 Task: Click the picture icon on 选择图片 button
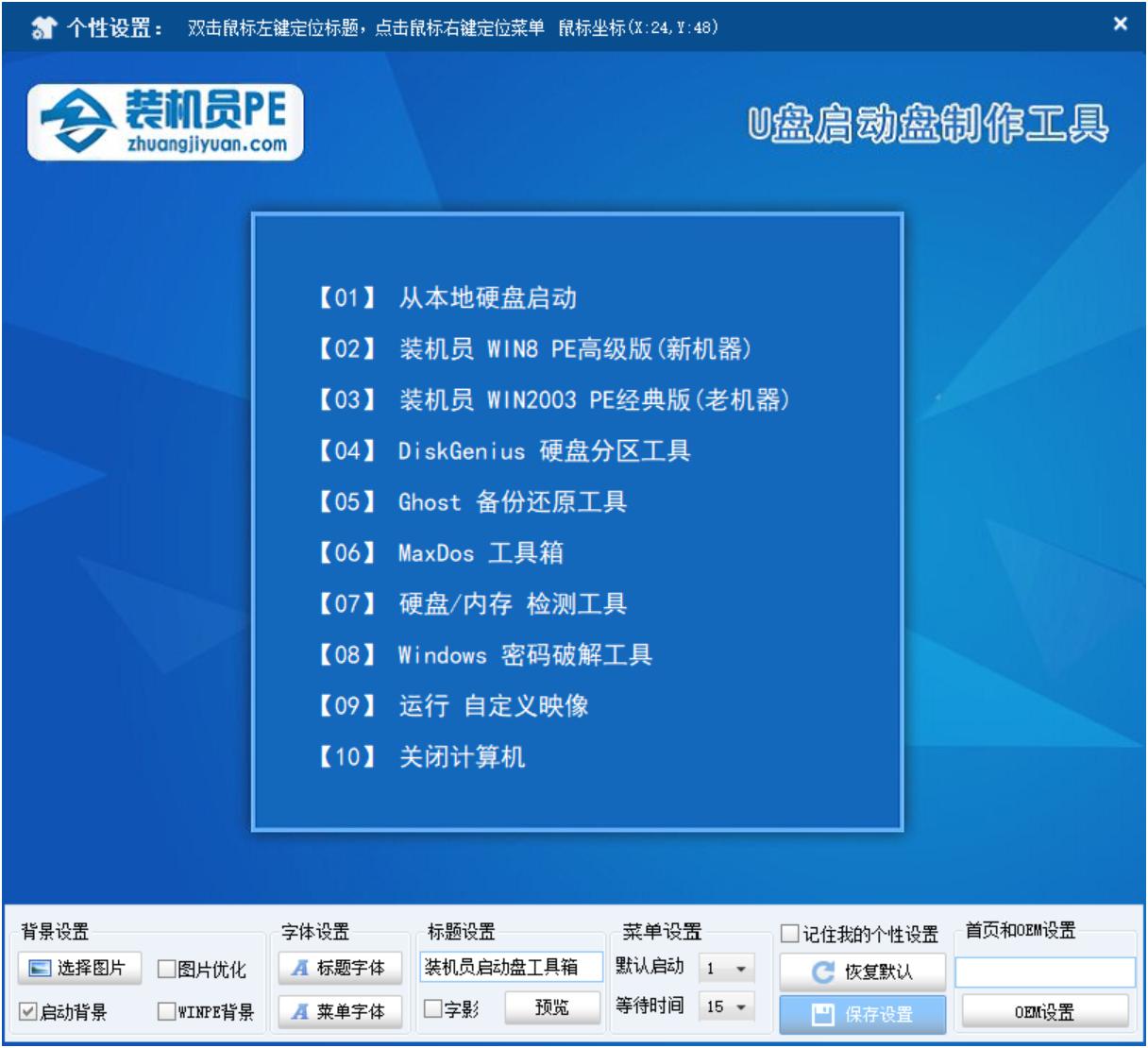coord(39,967)
